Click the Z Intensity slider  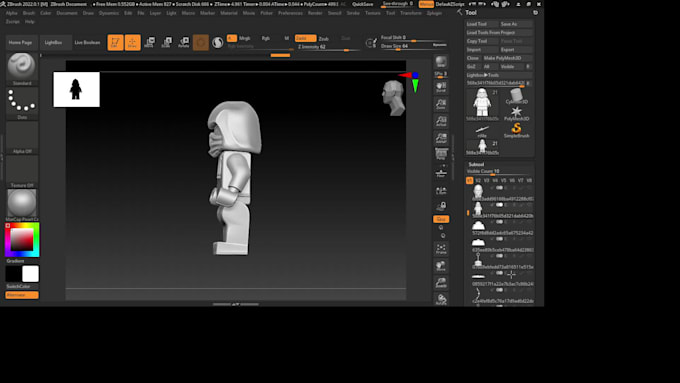pyautogui.click(x=329, y=47)
